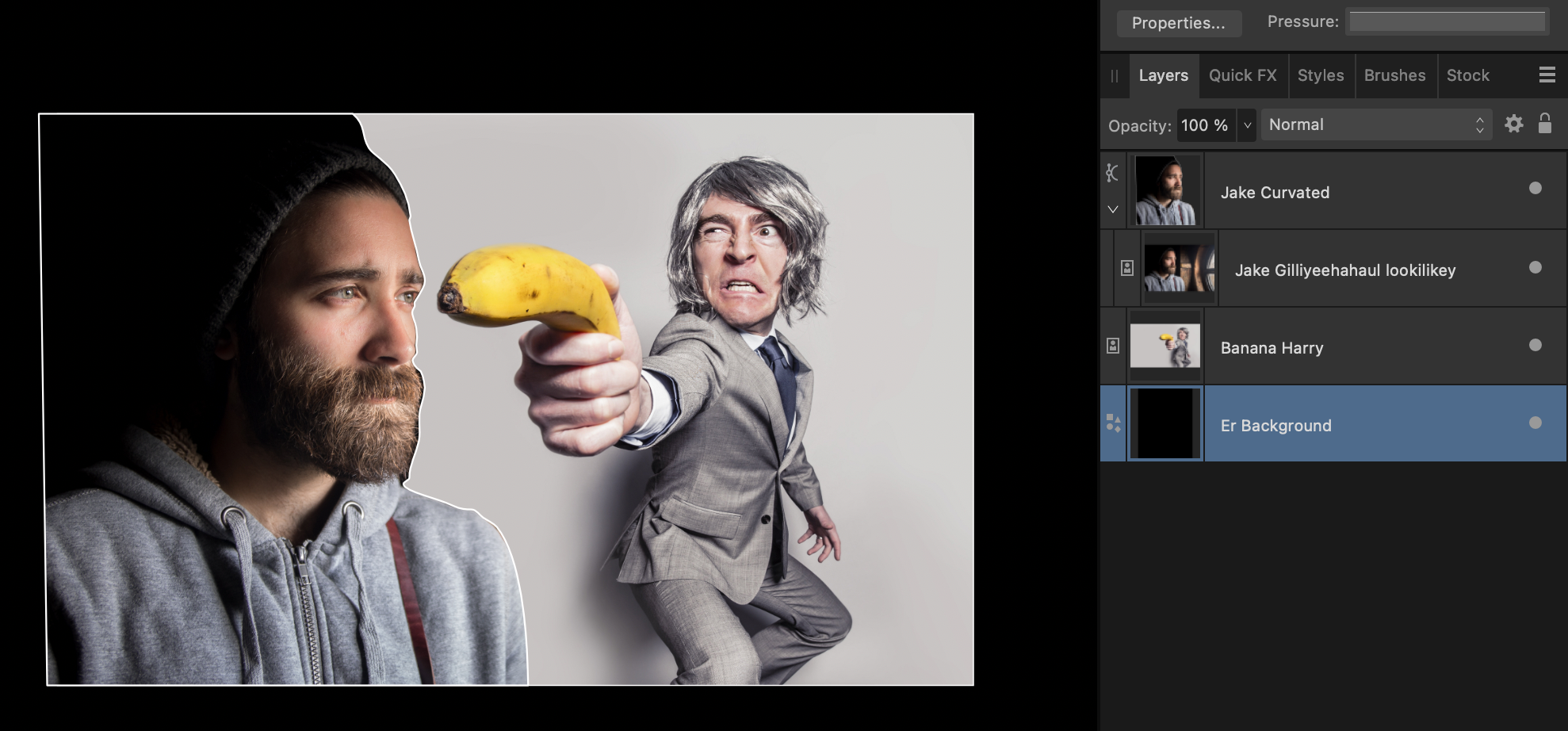
Task: Switch to the Brushes tab
Action: click(x=1395, y=75)
